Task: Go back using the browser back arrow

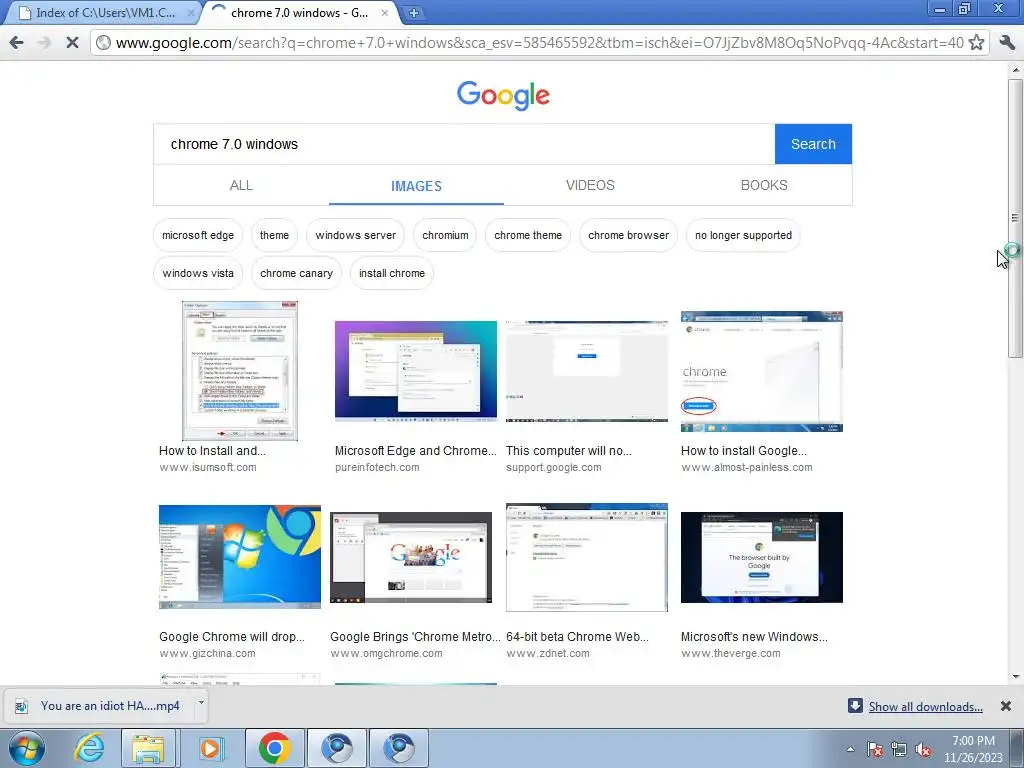Action: pos(16,43)
